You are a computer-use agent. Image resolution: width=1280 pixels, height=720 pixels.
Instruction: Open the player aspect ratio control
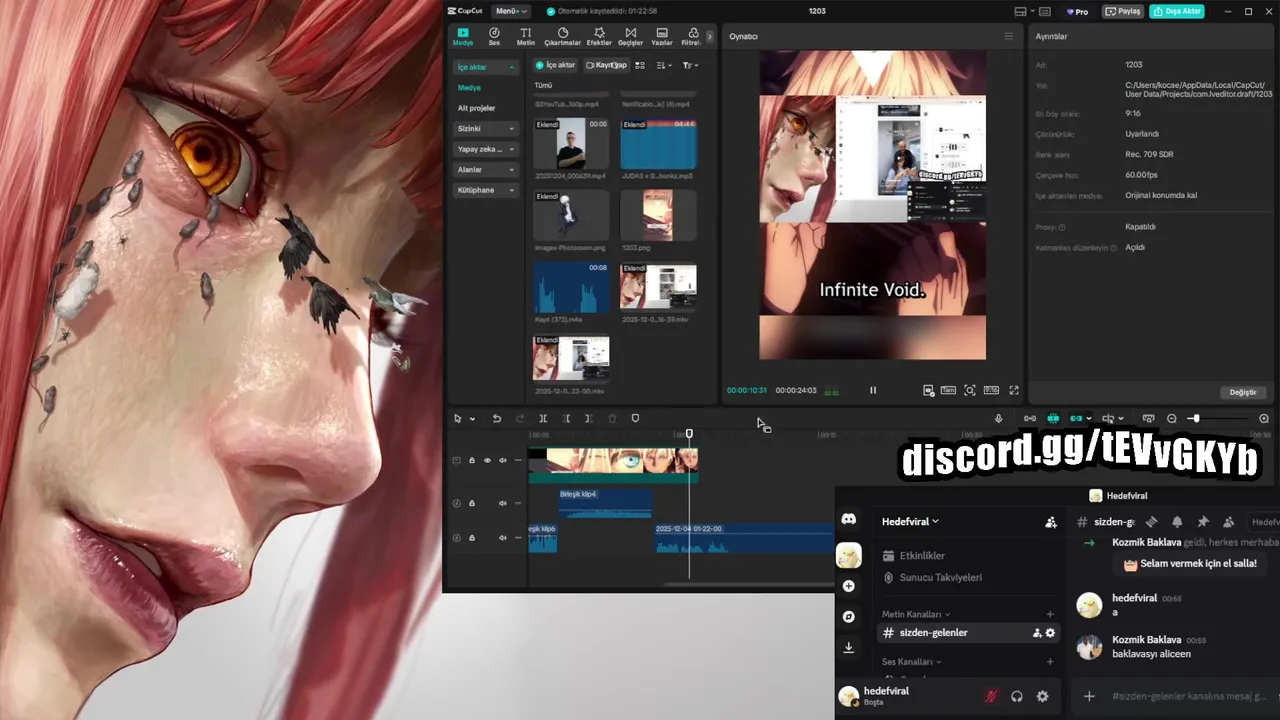(x=991, y=390)
